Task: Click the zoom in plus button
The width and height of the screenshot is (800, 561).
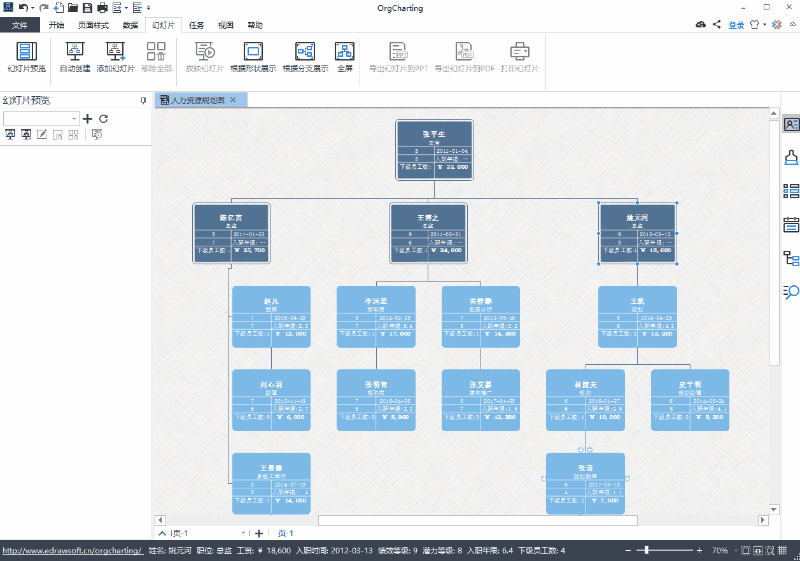Action: coord(699,550)
